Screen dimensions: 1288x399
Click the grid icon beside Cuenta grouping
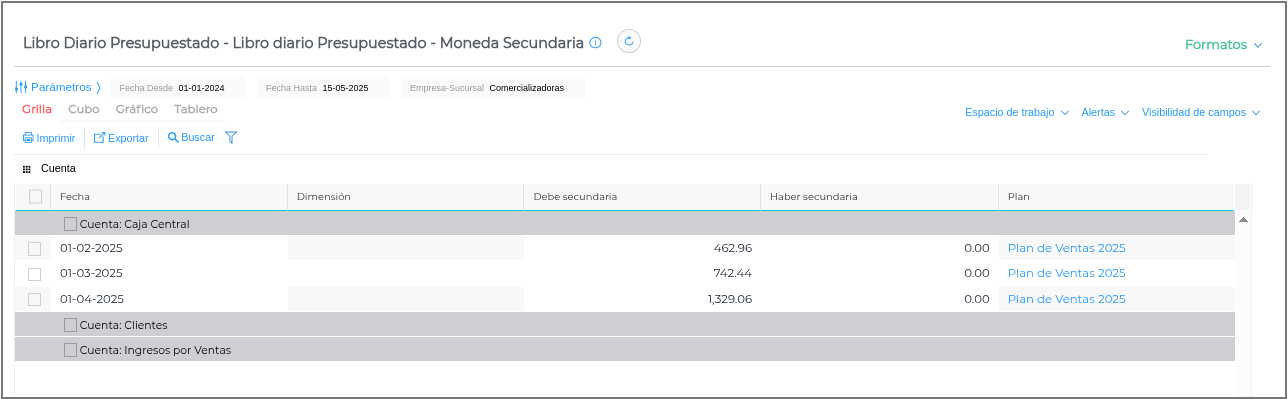pyautogui.click(x=27, y=170)
